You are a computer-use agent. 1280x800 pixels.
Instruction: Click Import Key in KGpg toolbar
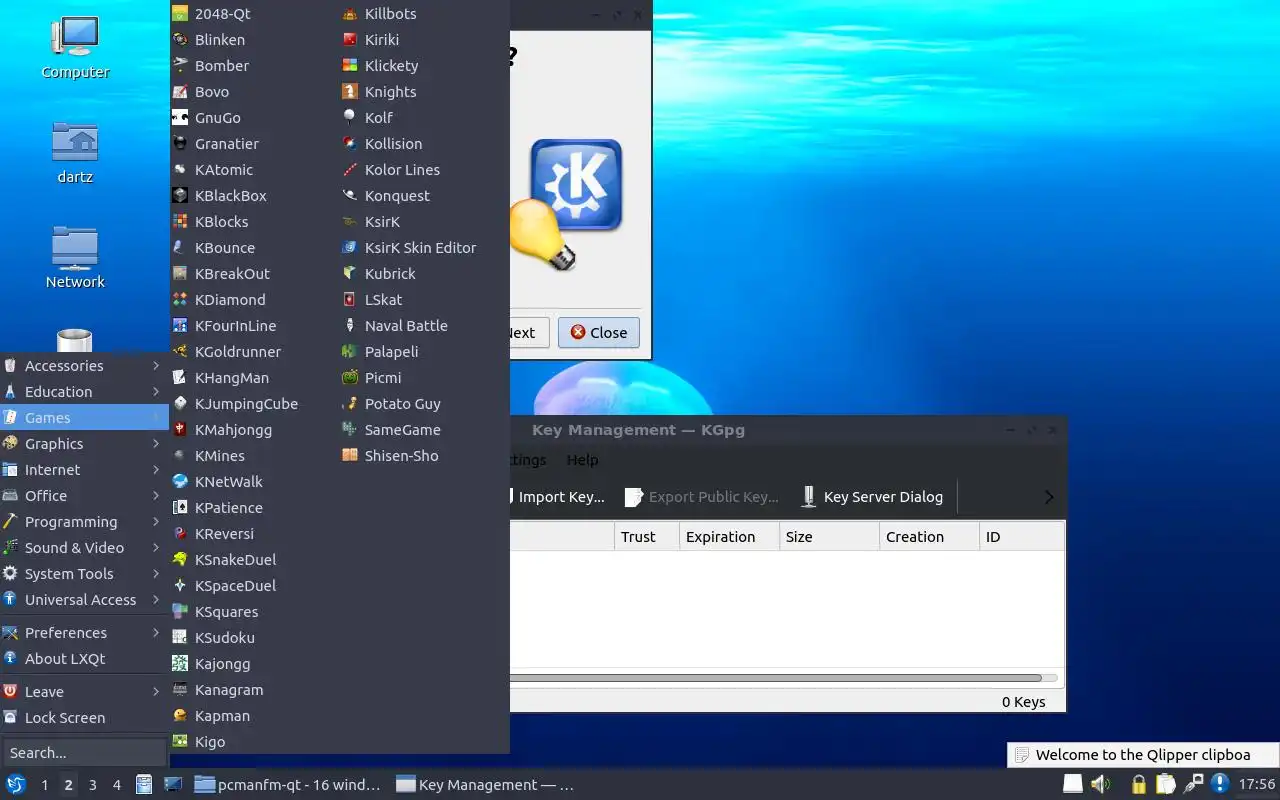[x=556, y=497]
